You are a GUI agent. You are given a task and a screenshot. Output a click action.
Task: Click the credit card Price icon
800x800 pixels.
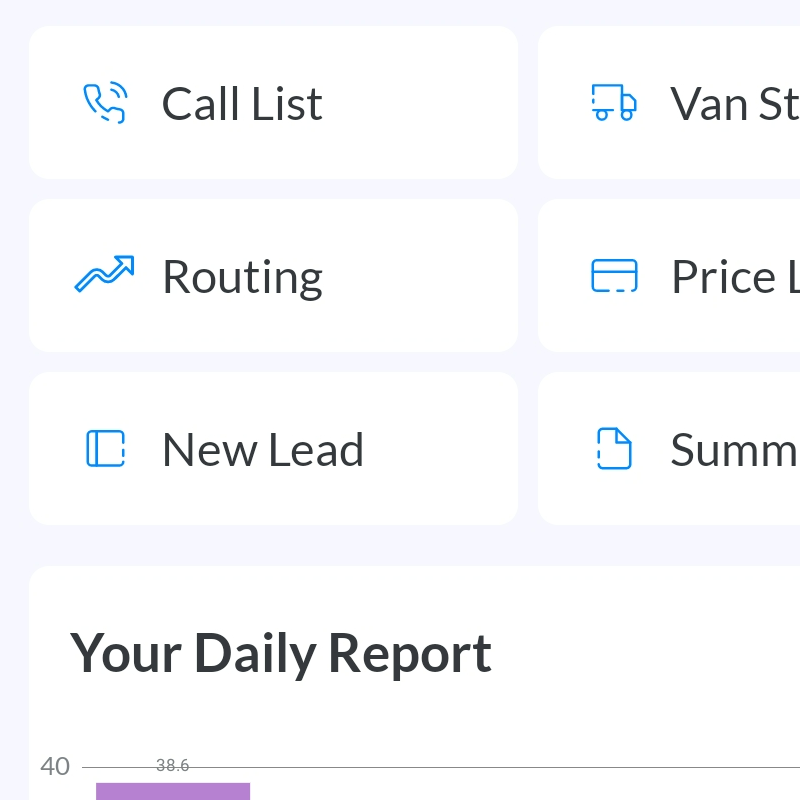614,276
